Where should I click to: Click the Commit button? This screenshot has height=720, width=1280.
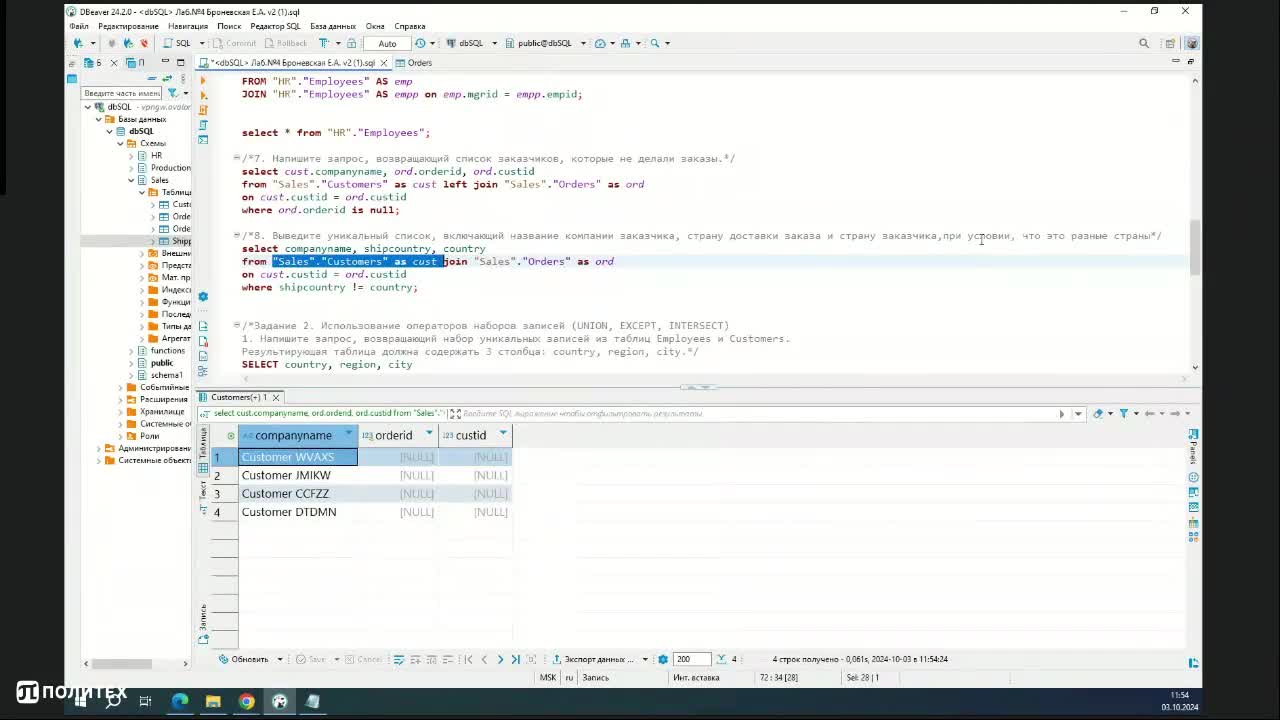coord(235,43)
